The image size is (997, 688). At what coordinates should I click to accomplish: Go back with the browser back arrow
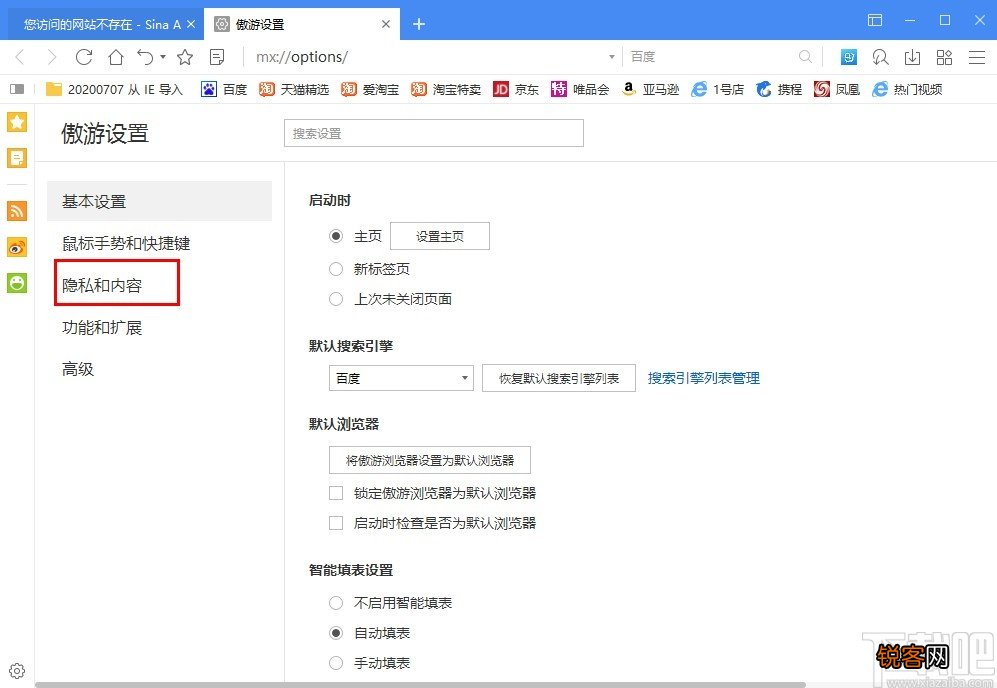point(20,57)
